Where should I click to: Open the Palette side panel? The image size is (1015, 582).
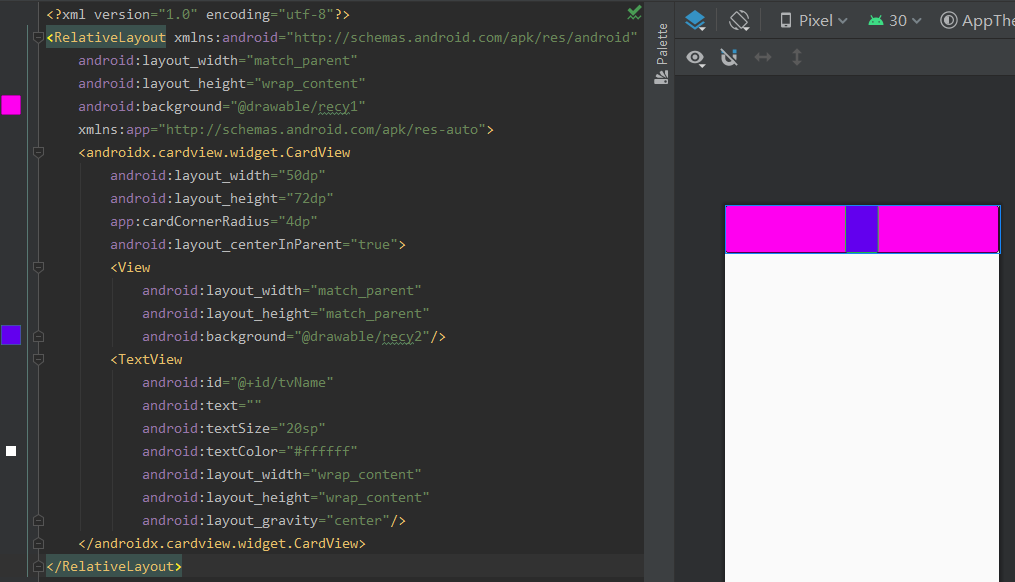(x=662, y=54)
